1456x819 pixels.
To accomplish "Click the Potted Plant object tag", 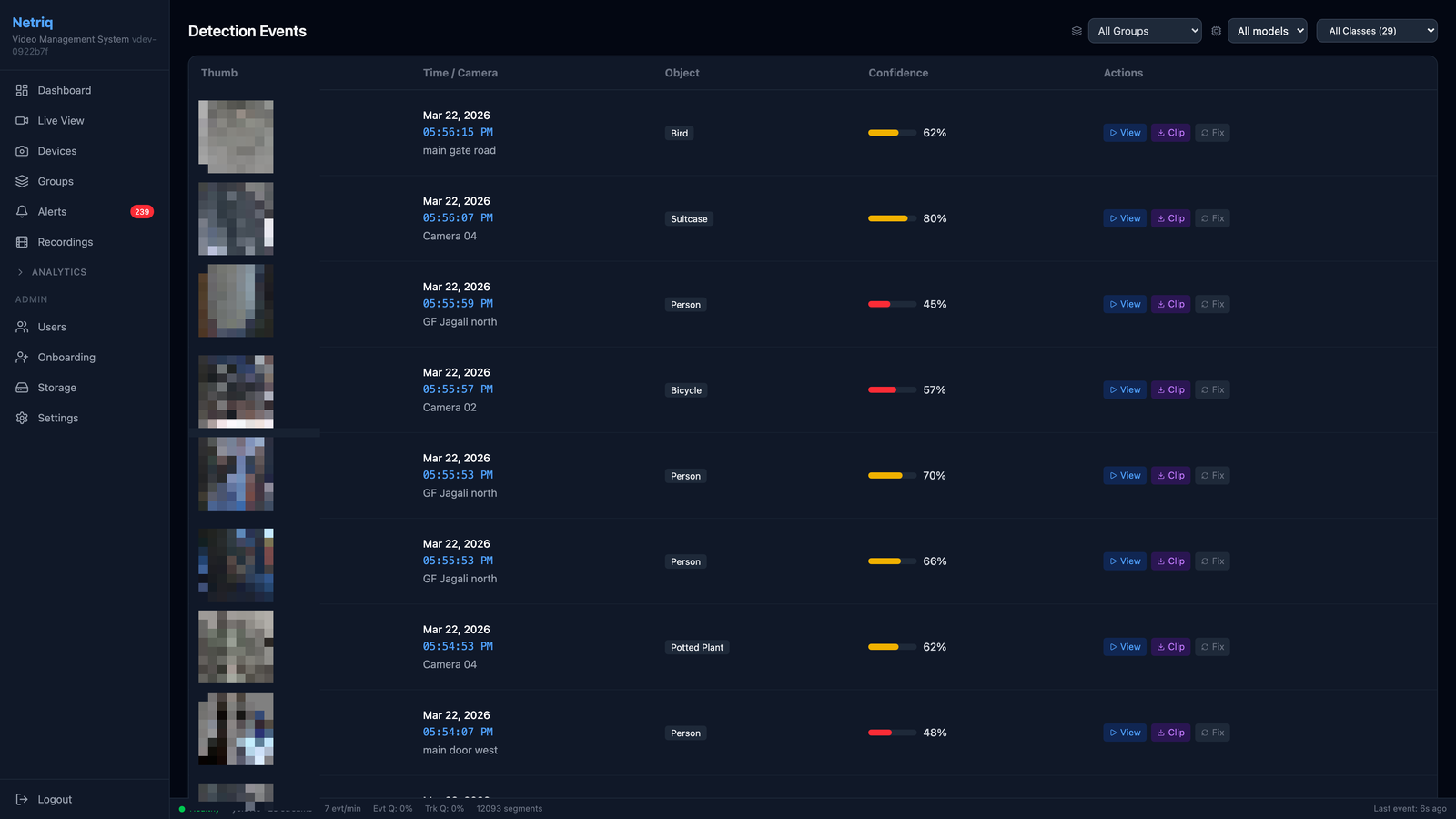I will pos(697,647).
